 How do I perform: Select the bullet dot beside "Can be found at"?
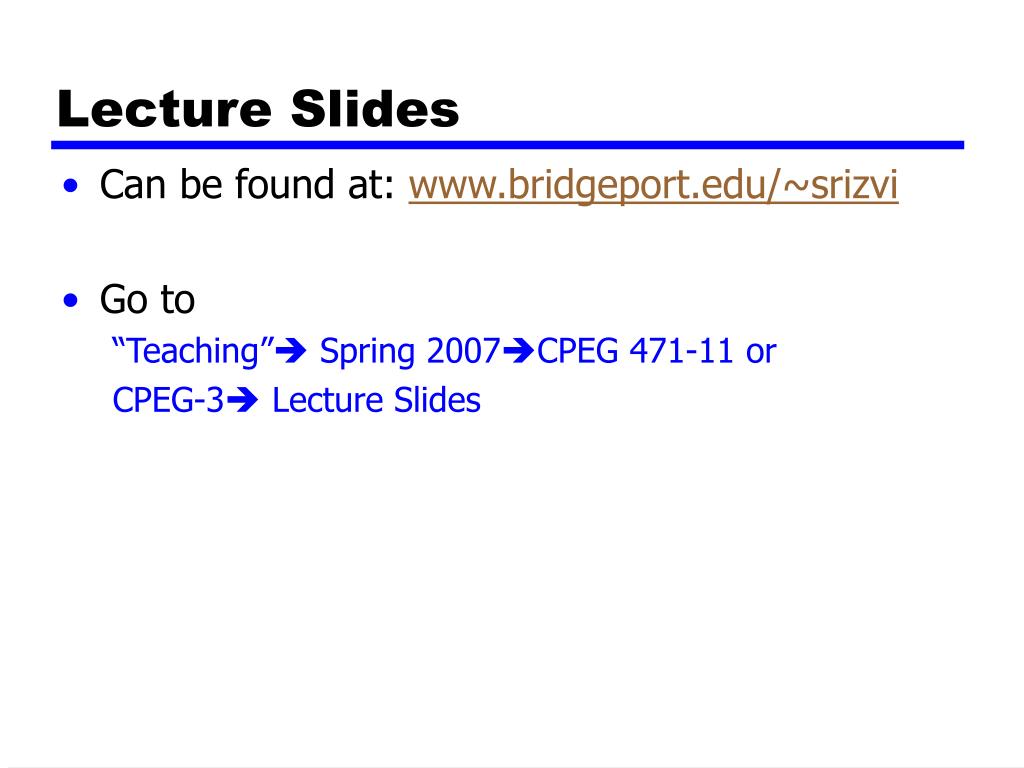pyautogui.click(x=71, y=186)
